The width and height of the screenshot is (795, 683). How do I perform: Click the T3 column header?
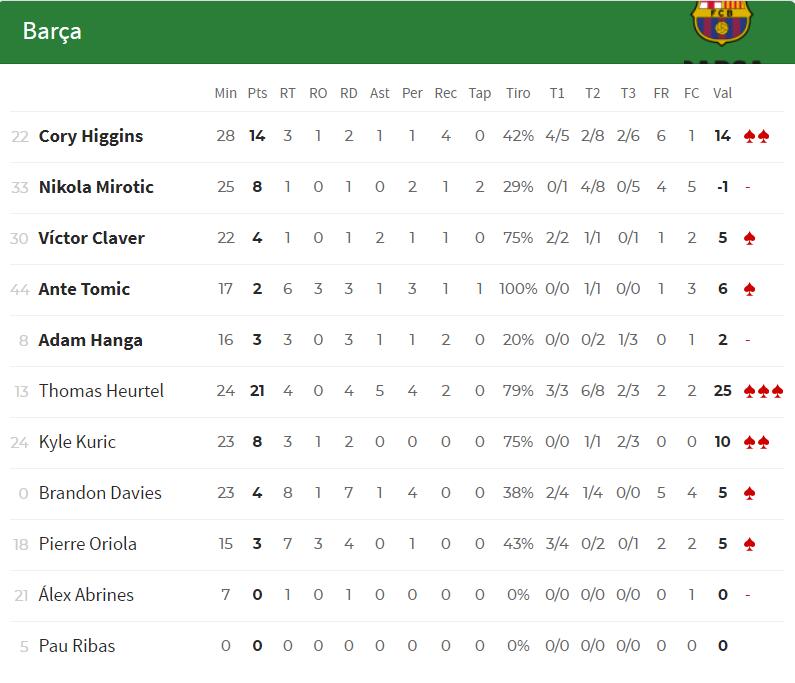pyautogui.click(x=628, y=93)
